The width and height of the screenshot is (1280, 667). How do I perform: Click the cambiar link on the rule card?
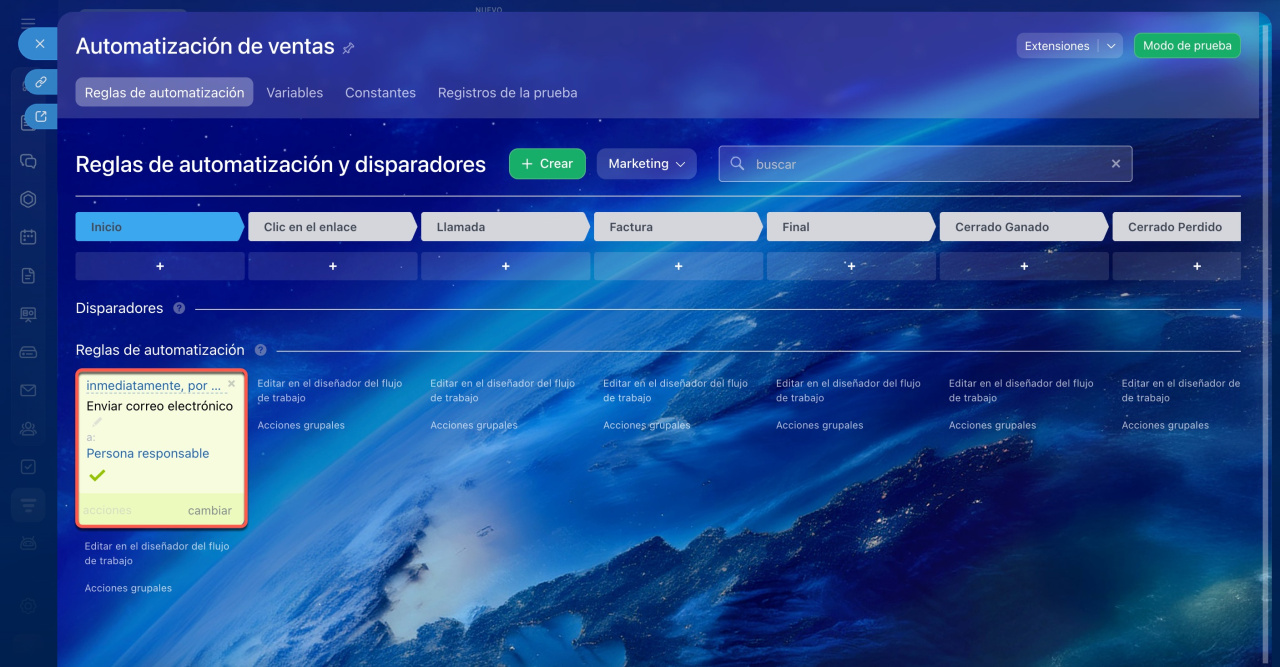[210, 511]
